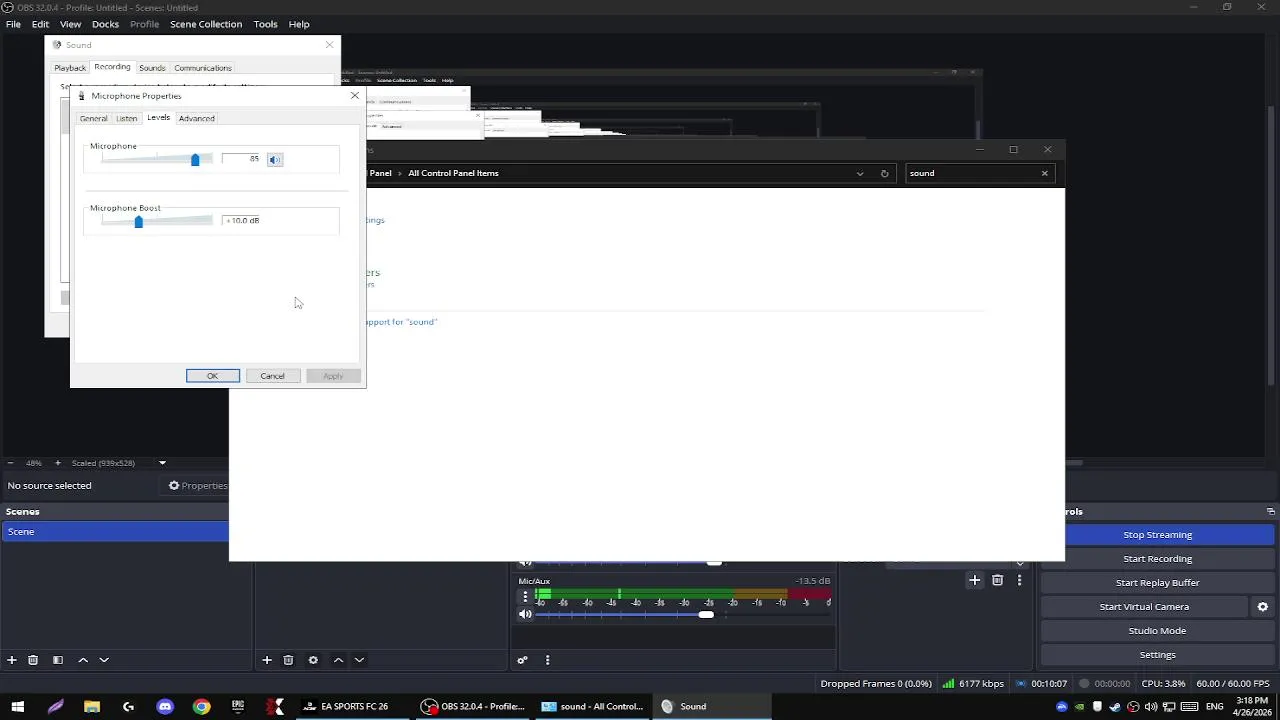Refresh the Control Panel window
The image size is (1280, 720).
[x=884, y=173]
